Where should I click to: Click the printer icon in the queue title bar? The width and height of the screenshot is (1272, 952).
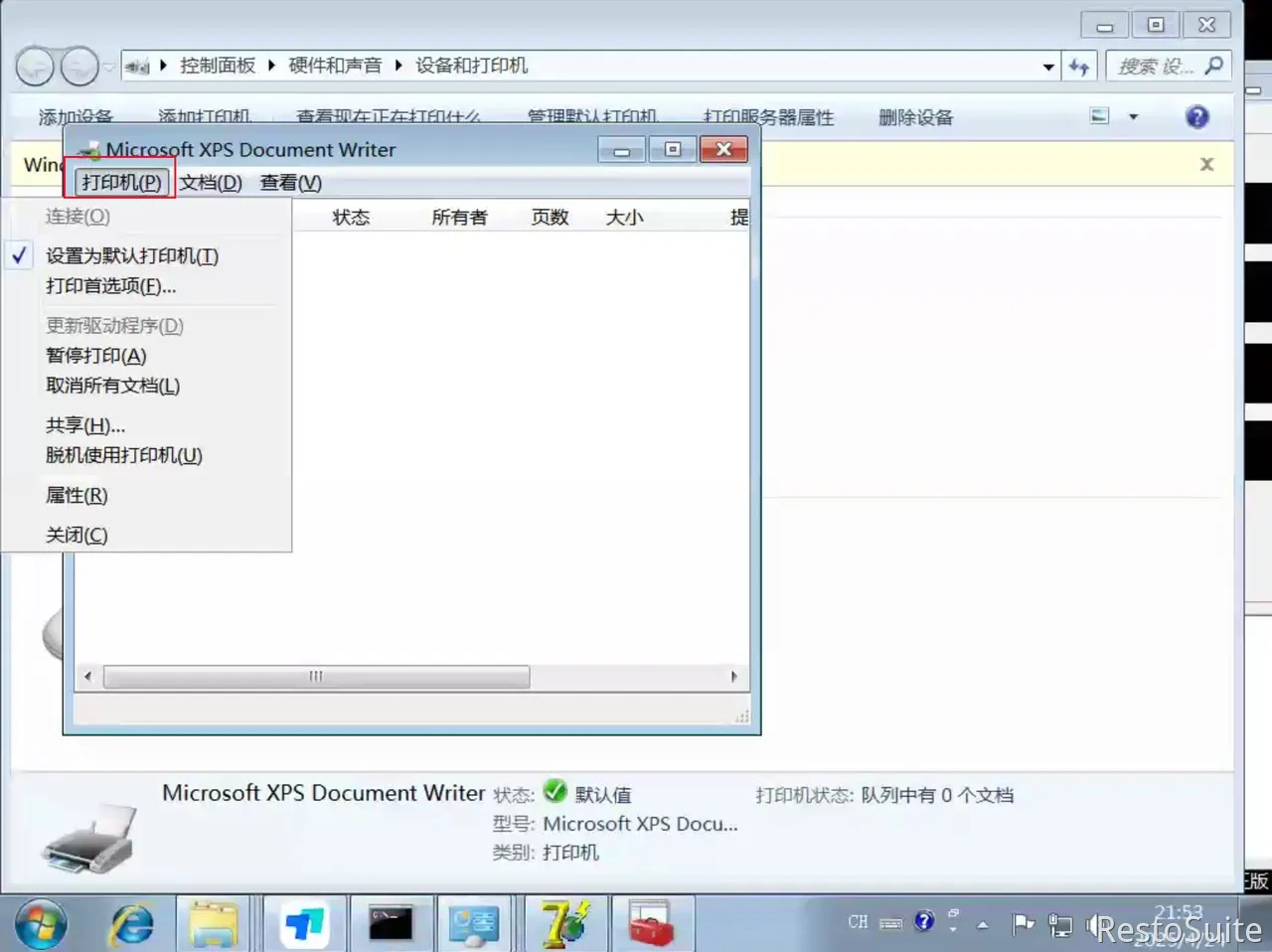[90, 151]
